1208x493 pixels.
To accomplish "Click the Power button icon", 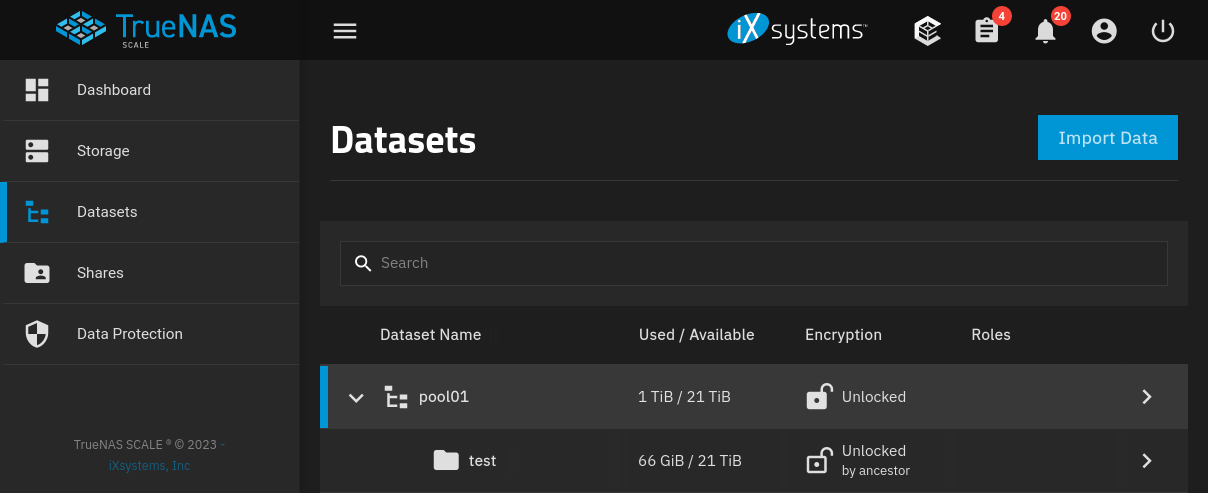I will point(1162,31).
